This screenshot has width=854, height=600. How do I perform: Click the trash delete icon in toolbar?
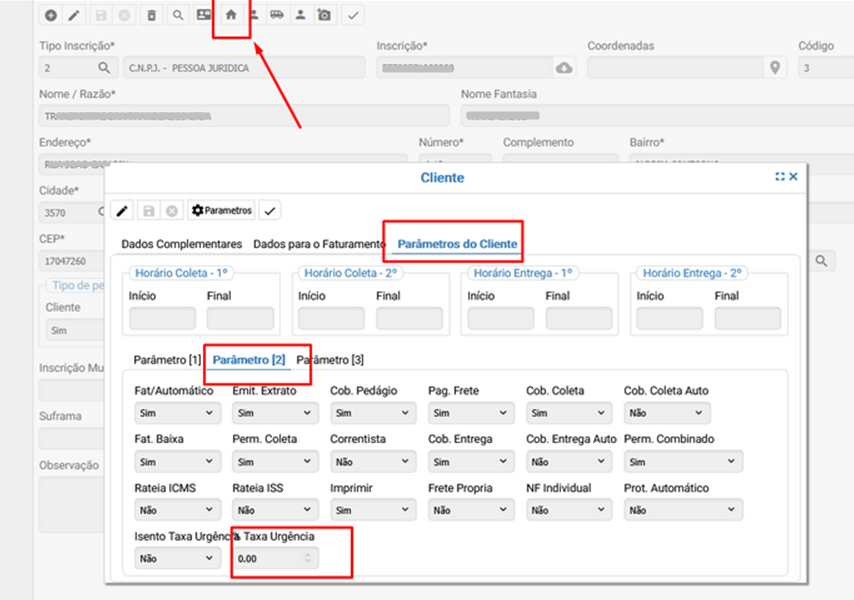click(x=151, y=15)
